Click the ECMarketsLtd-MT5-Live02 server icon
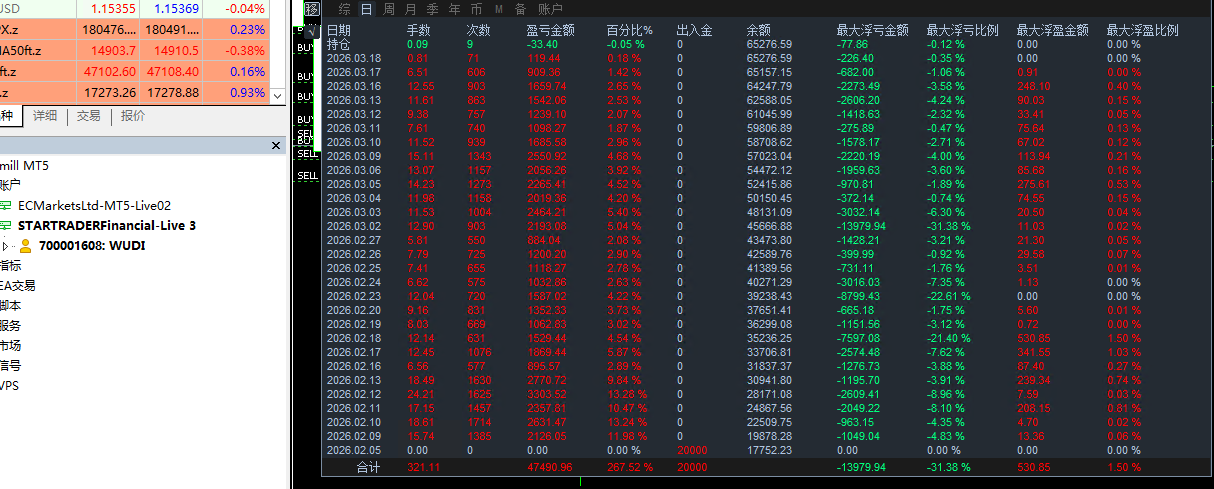 pyautogui.click(x=5, y=205)
